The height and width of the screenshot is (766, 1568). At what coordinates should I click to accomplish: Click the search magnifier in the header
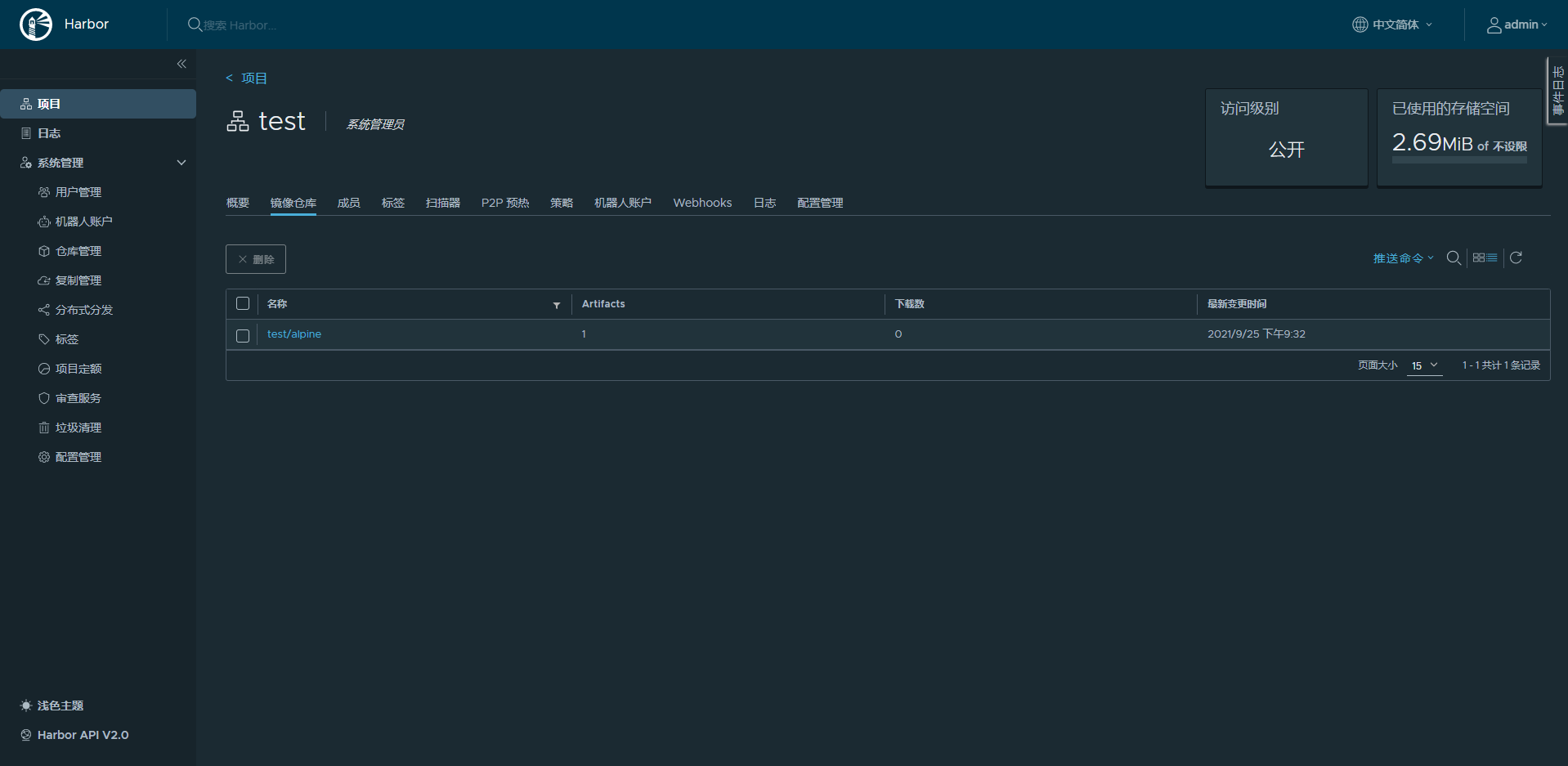(195, 25)
